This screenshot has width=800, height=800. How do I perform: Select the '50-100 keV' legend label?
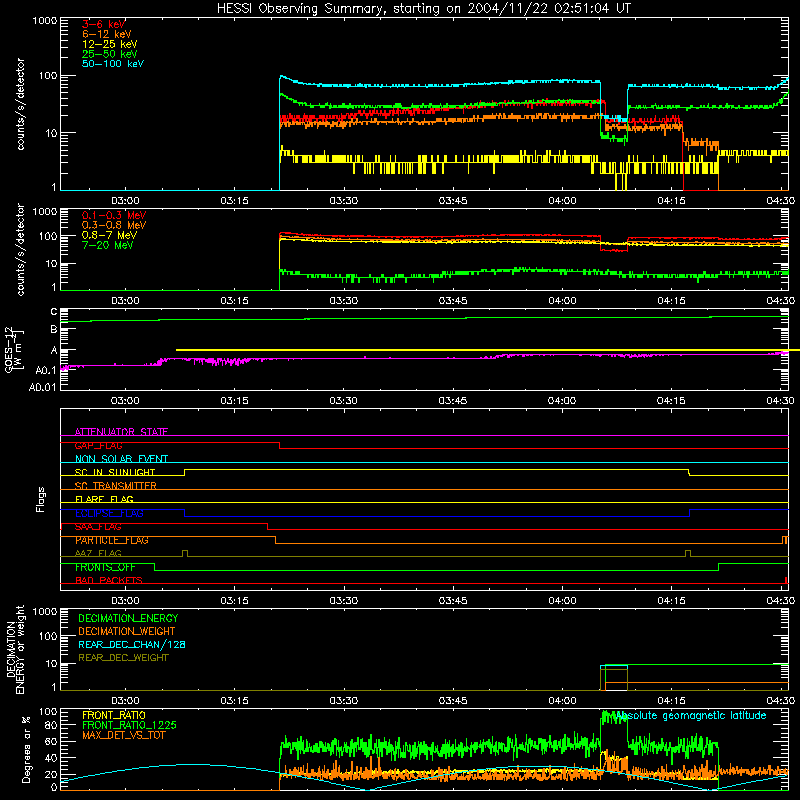112,64
